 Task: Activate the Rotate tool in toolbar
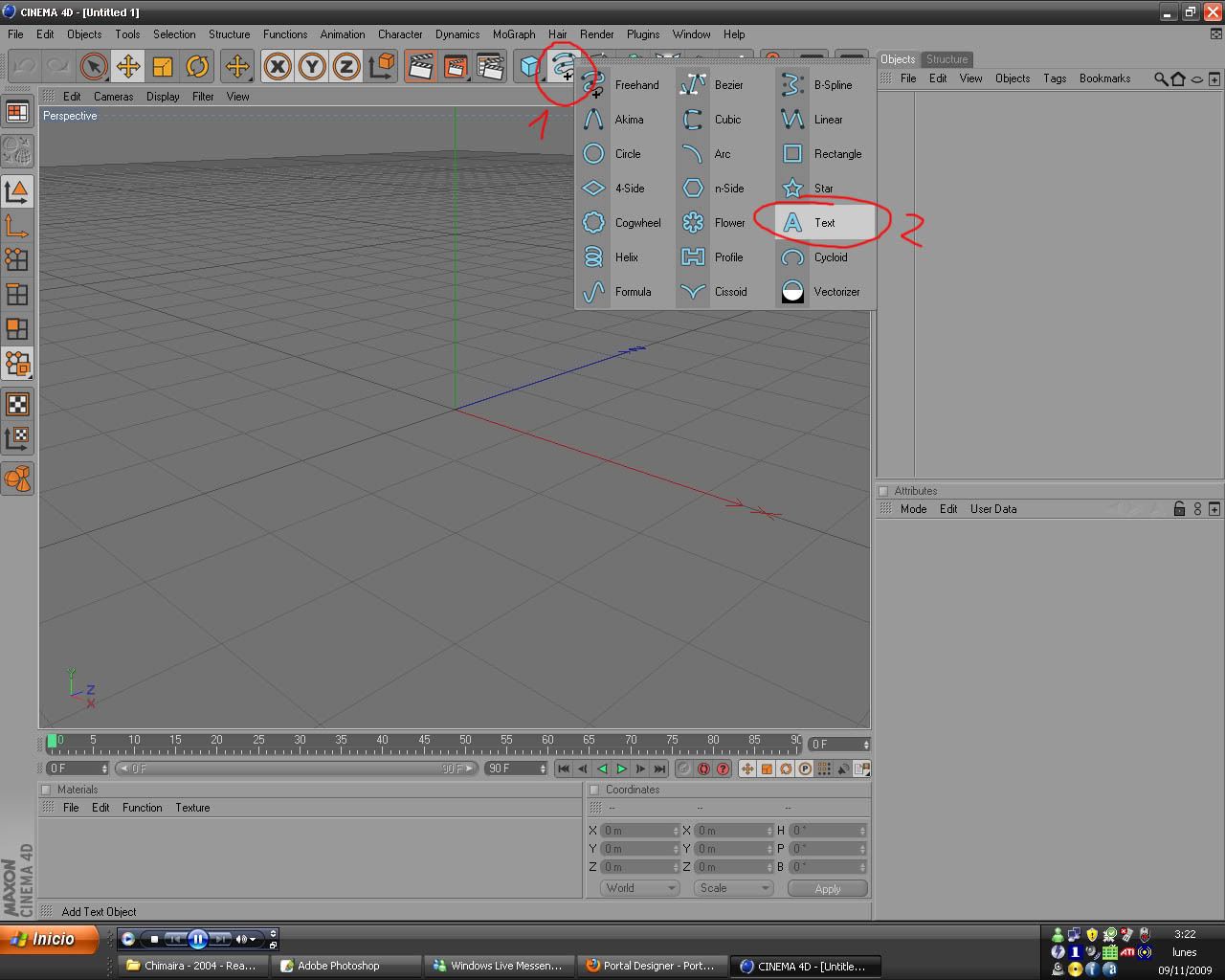click(197, 66)
